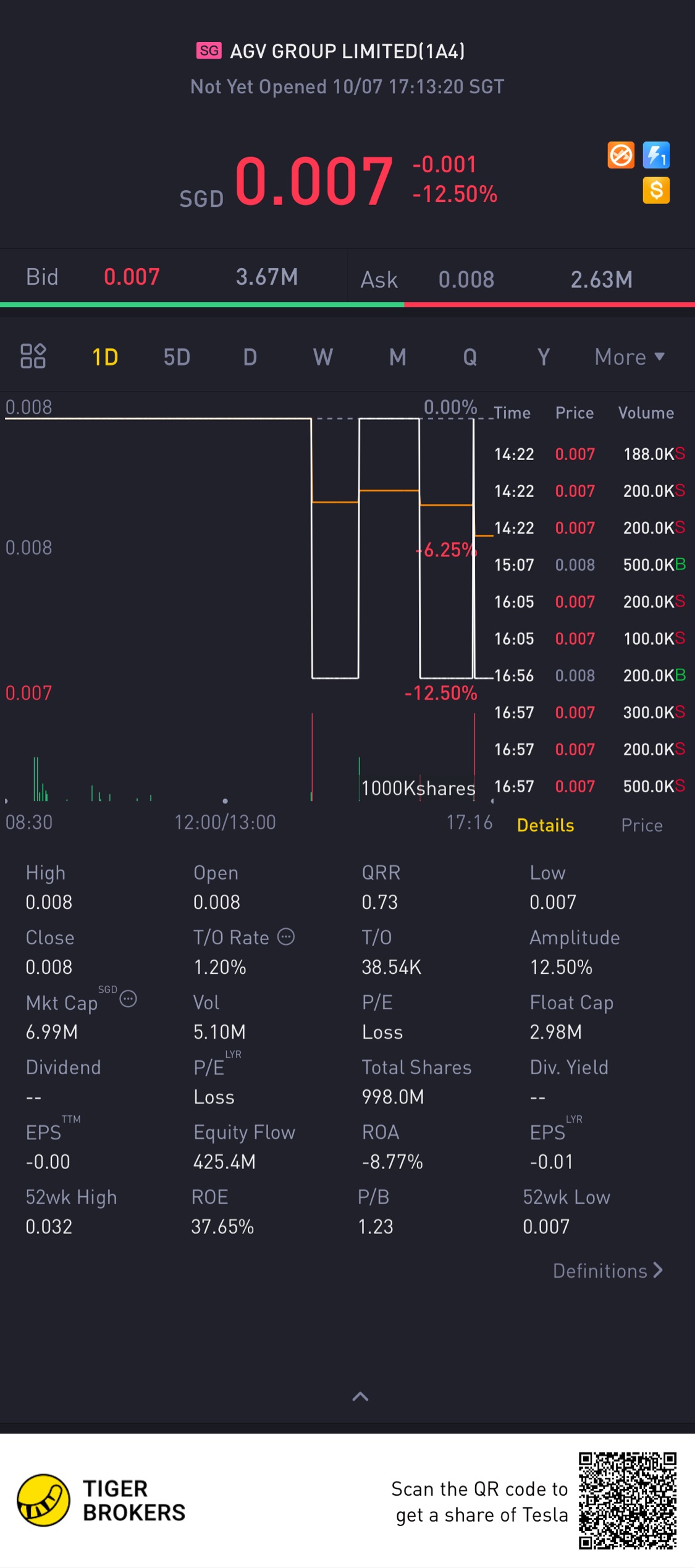Tap the Tiger Brokers logo
Viewport: 695px width, 1568px height.
coord(43,1500)
